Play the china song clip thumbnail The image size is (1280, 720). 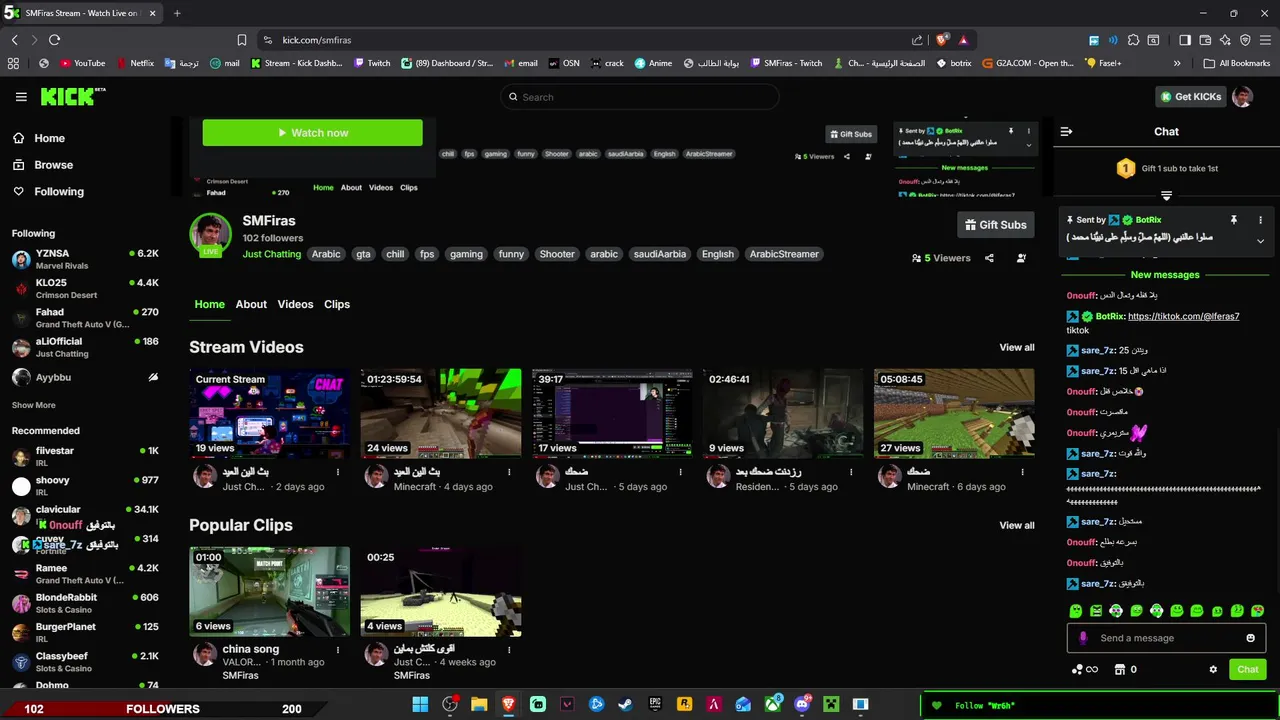[x=270, y=591]
